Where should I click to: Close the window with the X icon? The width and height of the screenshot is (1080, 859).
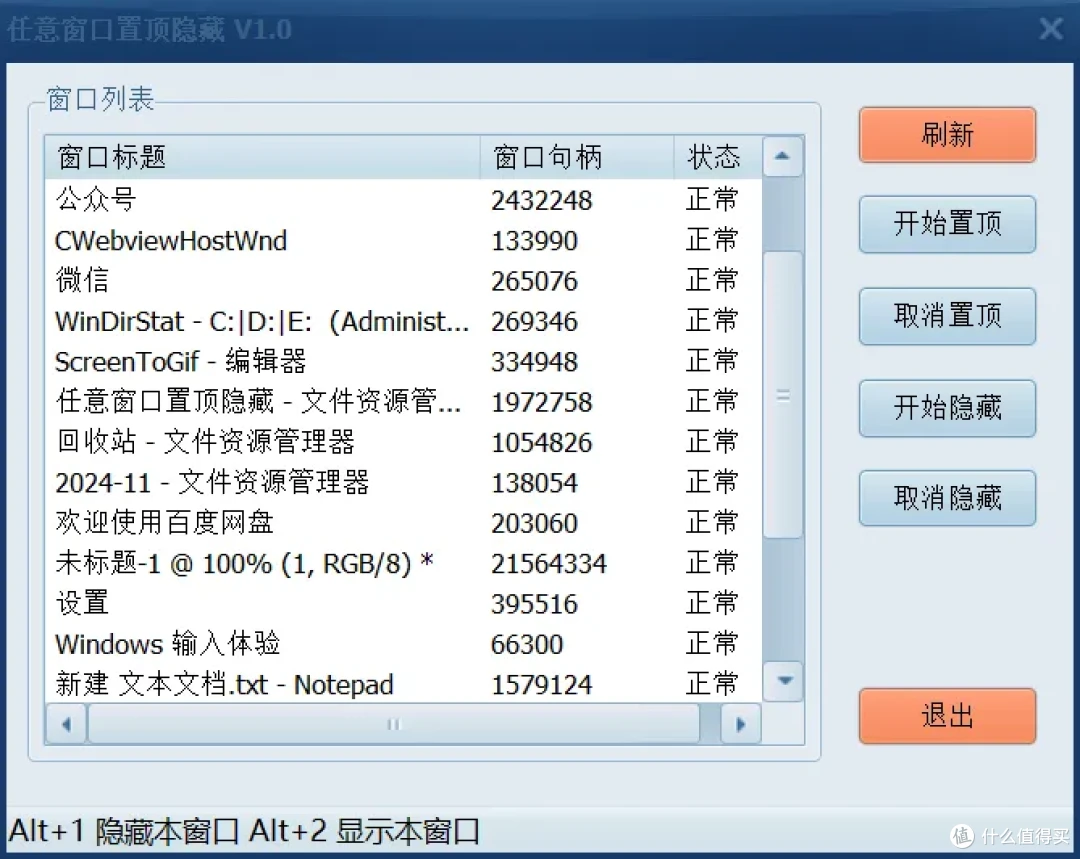click(1051, 29)
